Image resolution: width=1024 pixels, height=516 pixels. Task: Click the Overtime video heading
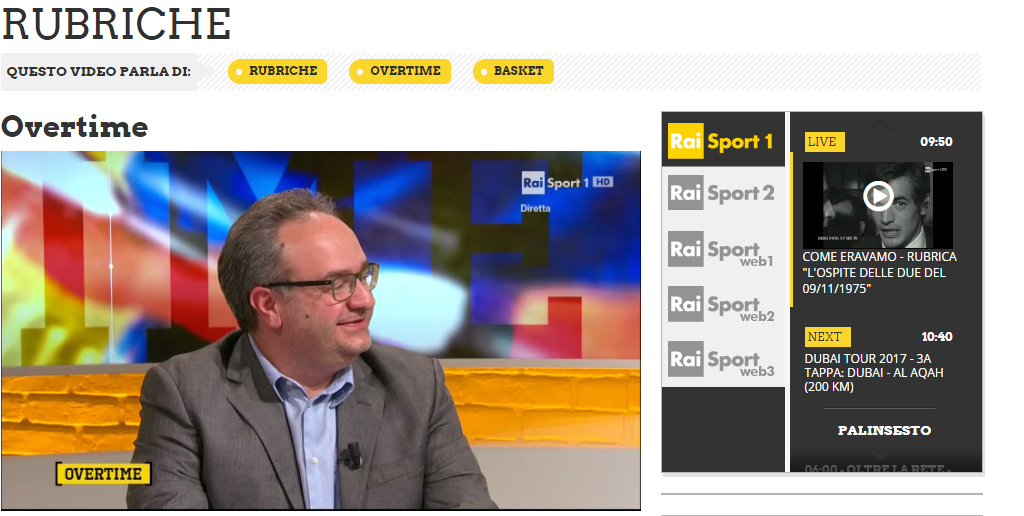(x=74, y=127)
